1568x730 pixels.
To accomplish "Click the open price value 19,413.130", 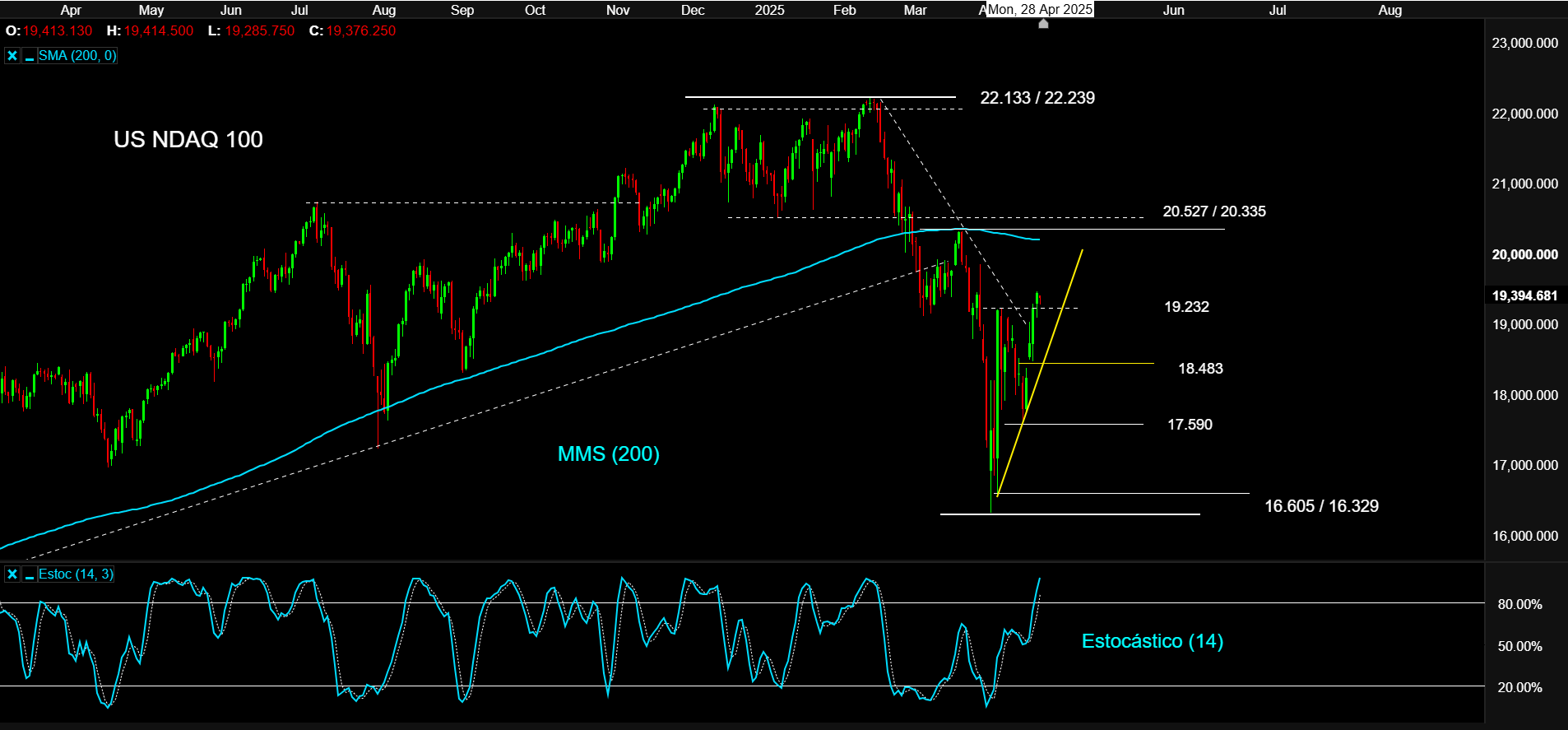I will tap(58, 30).
